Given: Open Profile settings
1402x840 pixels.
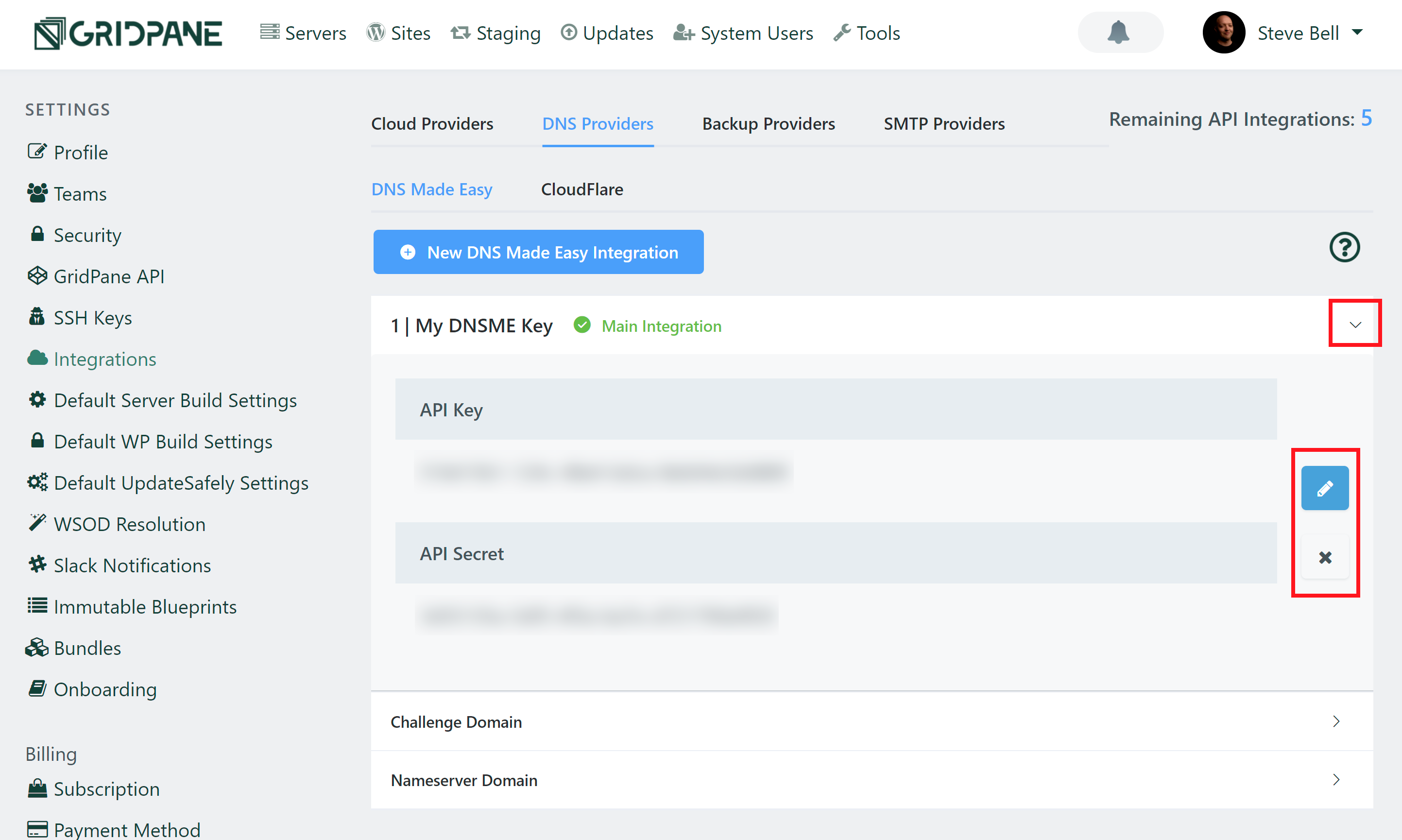Looking at the screenshot, I should 68,152.
